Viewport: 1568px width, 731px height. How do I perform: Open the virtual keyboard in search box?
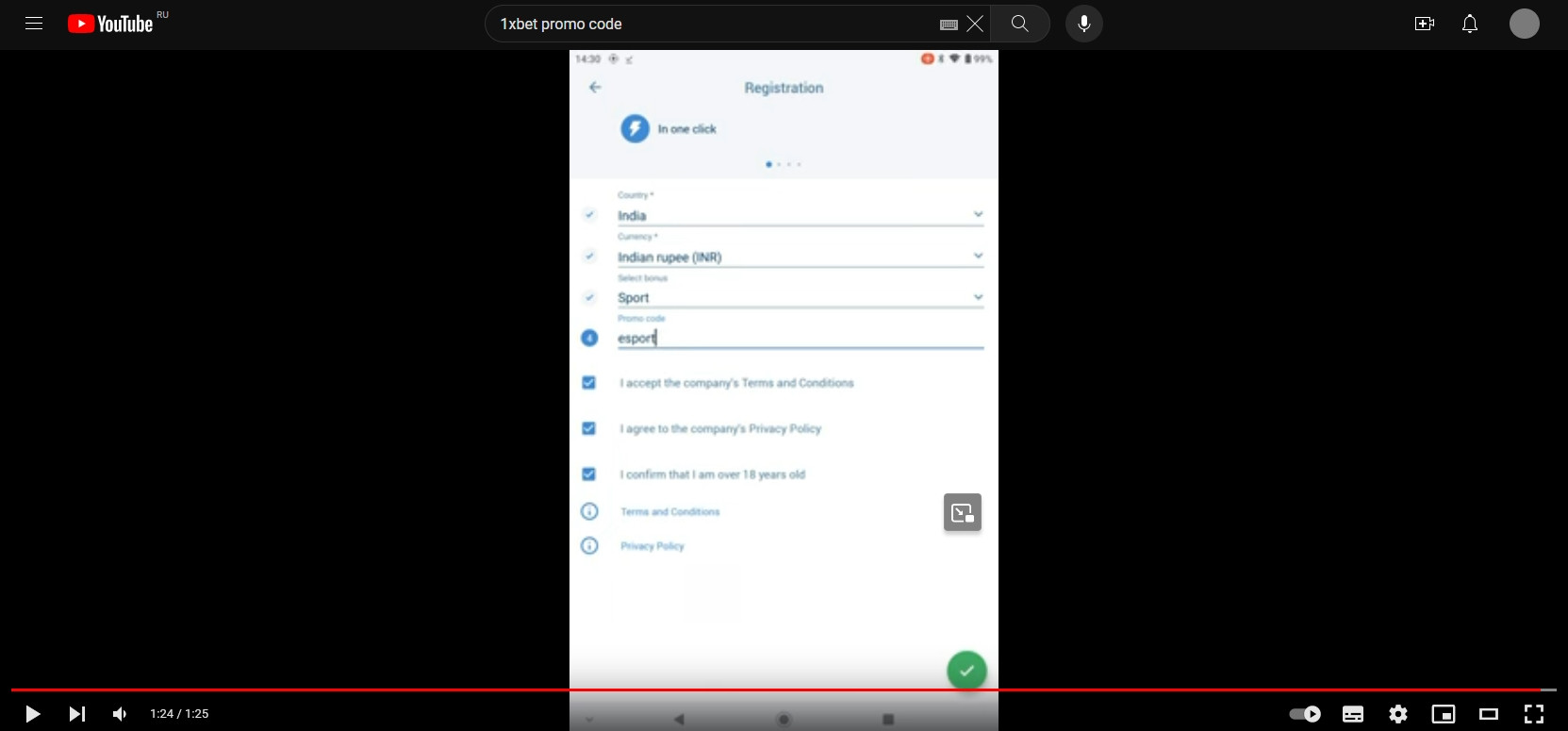pyautogui.click(x=949, y=25)
